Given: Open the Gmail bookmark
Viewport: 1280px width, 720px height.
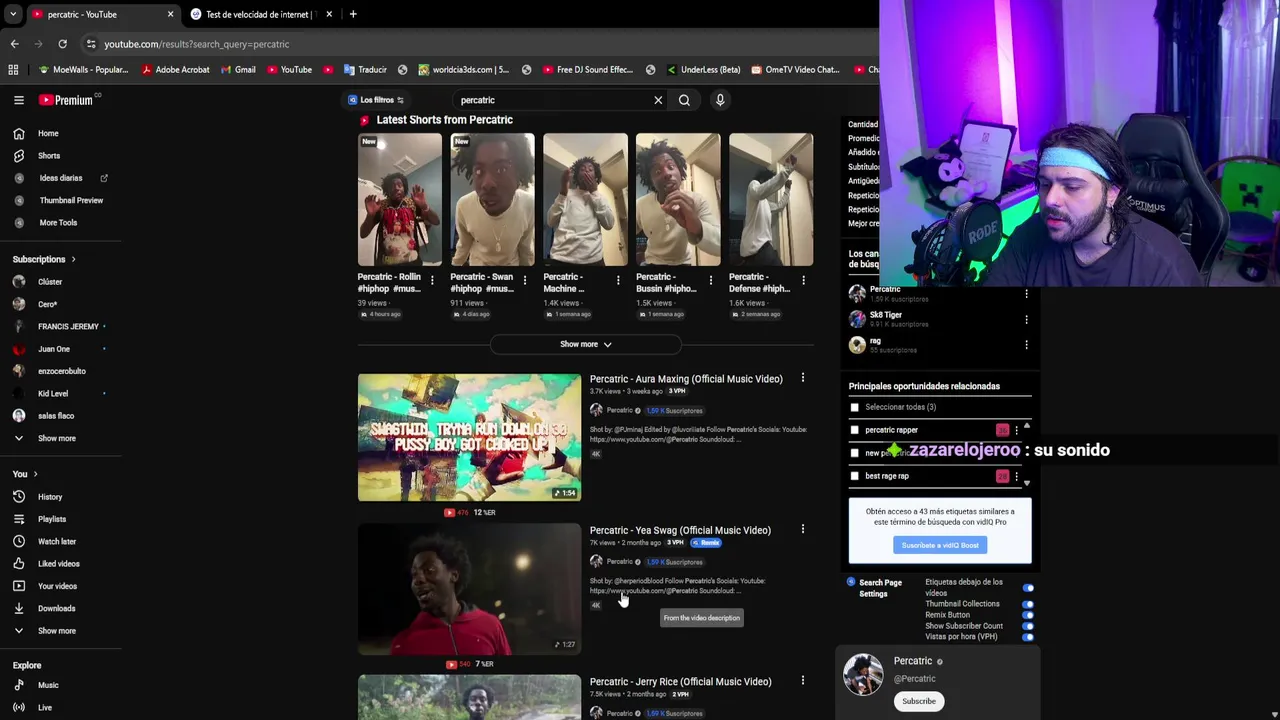Looking at the screenshot, I should click(x=238, y=70).
